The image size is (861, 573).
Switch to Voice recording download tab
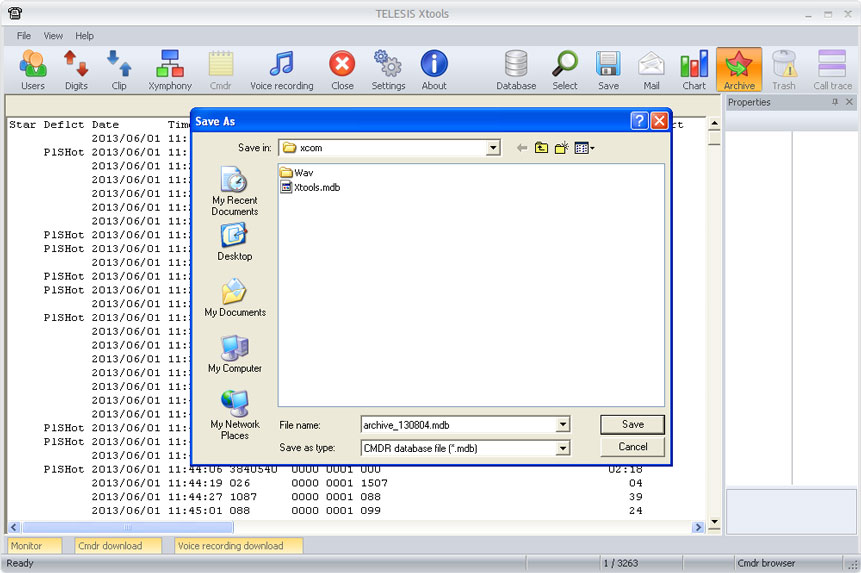(230, 546)
